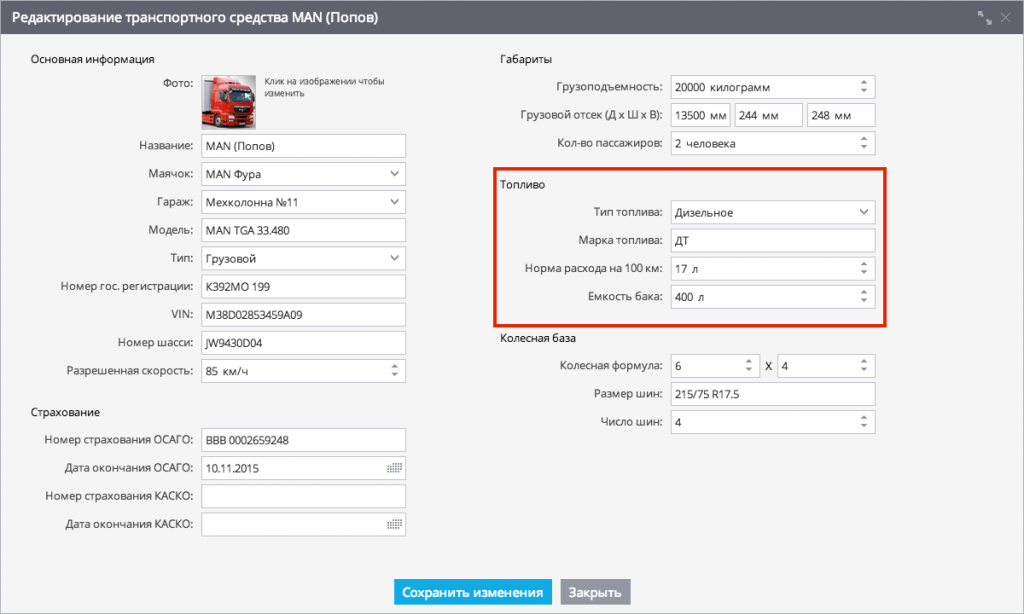Adjust Норма расхода на 100 км stepper
Screen dimensions: 1024x614
pos(863,268)
